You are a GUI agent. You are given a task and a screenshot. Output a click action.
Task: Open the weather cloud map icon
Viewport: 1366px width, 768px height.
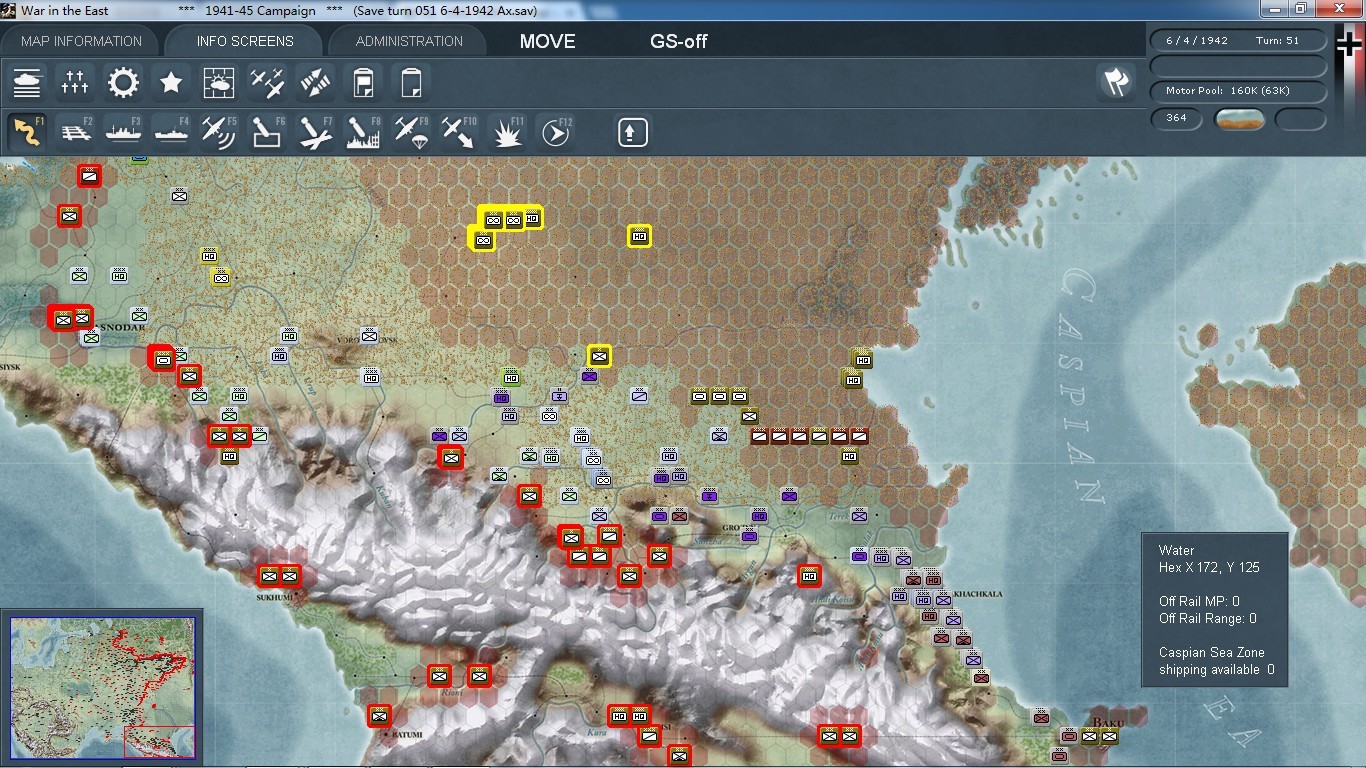tap(219, 82)
